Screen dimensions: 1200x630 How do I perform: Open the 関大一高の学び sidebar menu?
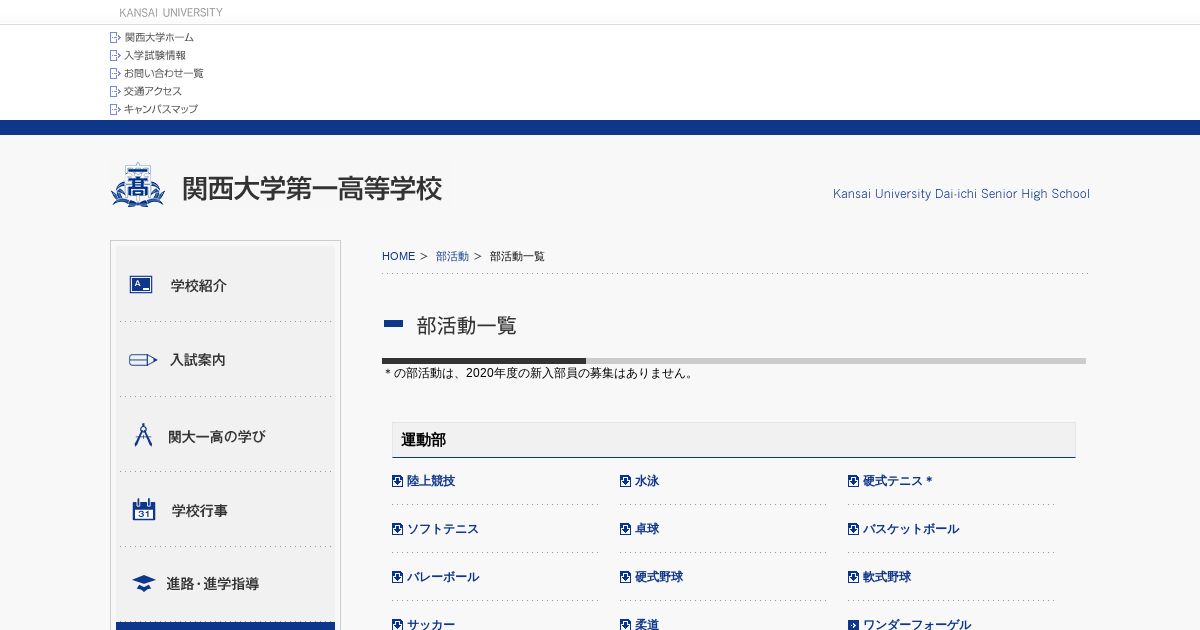[x=225, y=435]
